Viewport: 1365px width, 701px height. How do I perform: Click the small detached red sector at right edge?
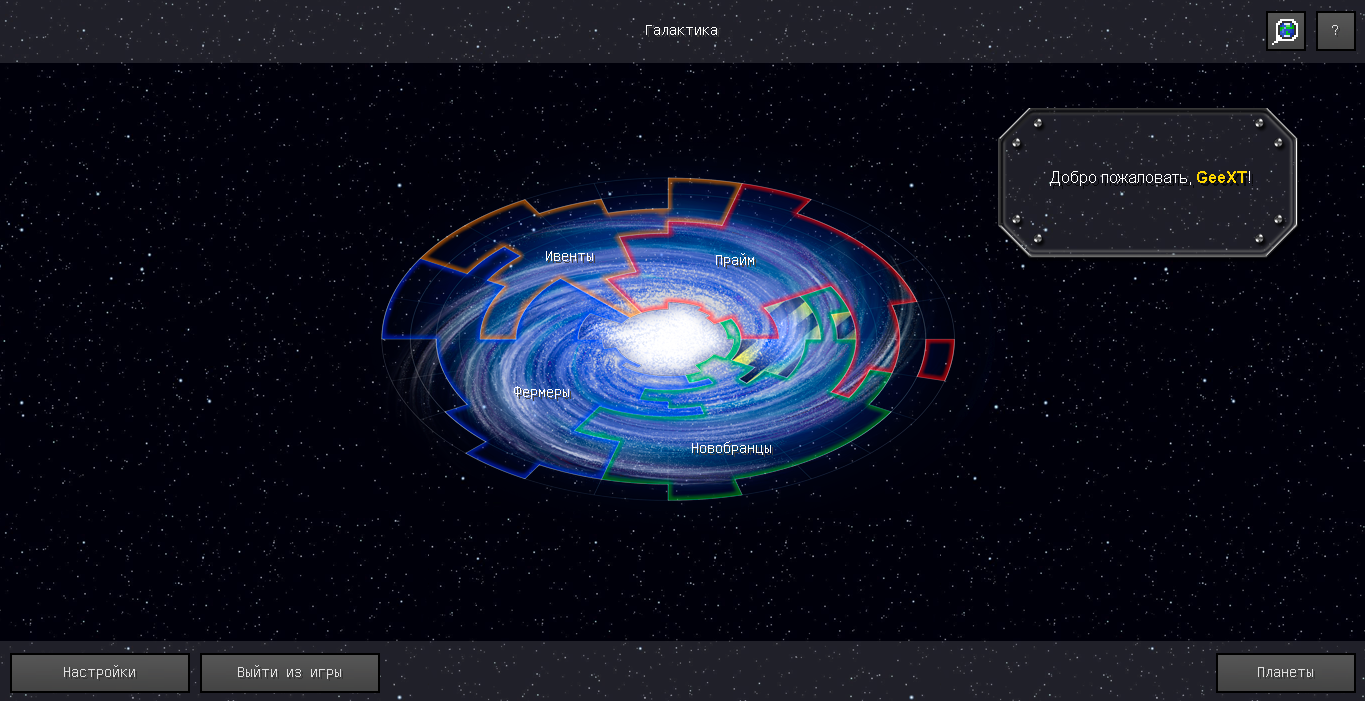coord(937,359)
